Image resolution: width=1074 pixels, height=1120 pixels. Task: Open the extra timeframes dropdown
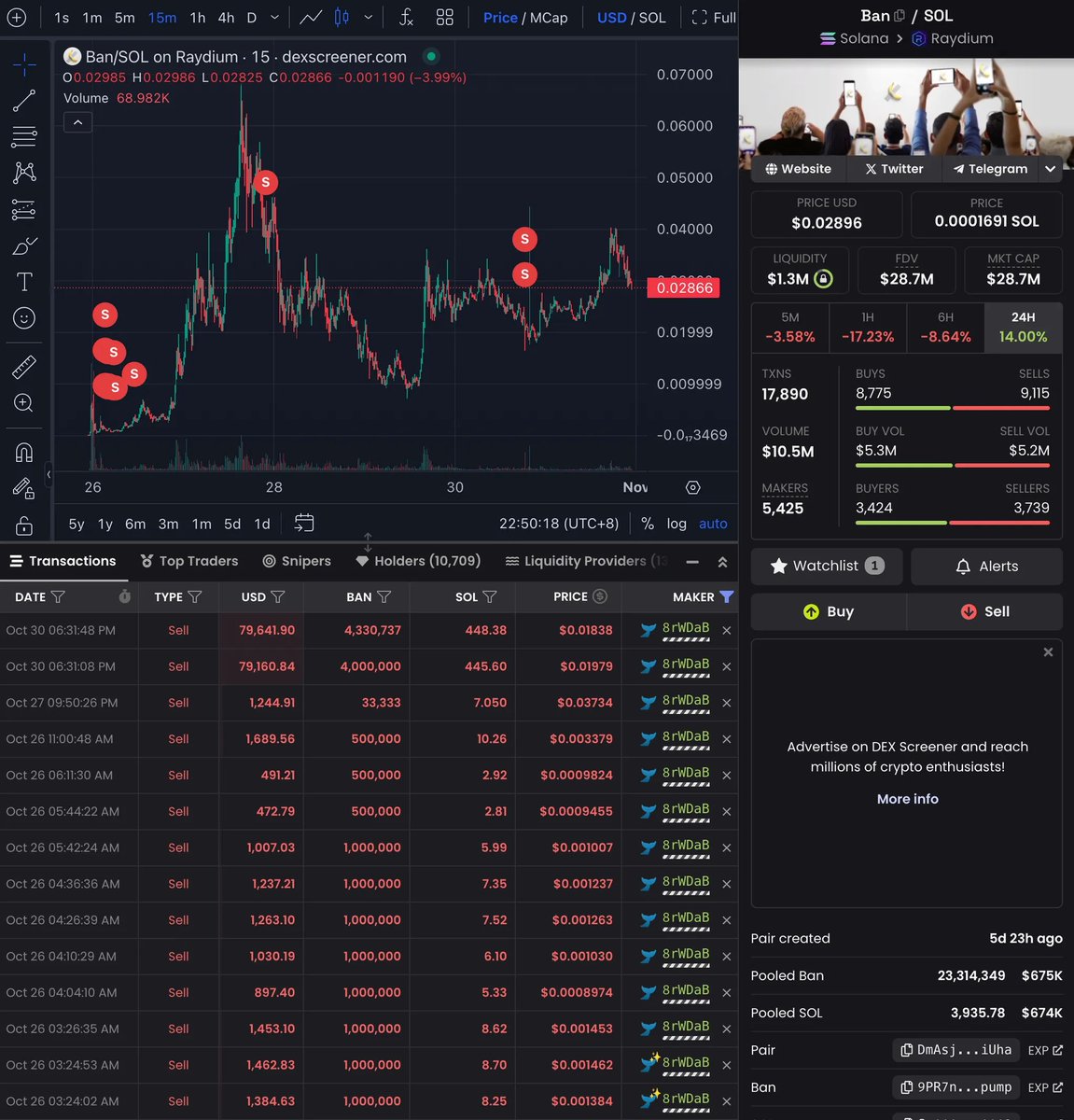pyautogui.click(x=273, y=17)
